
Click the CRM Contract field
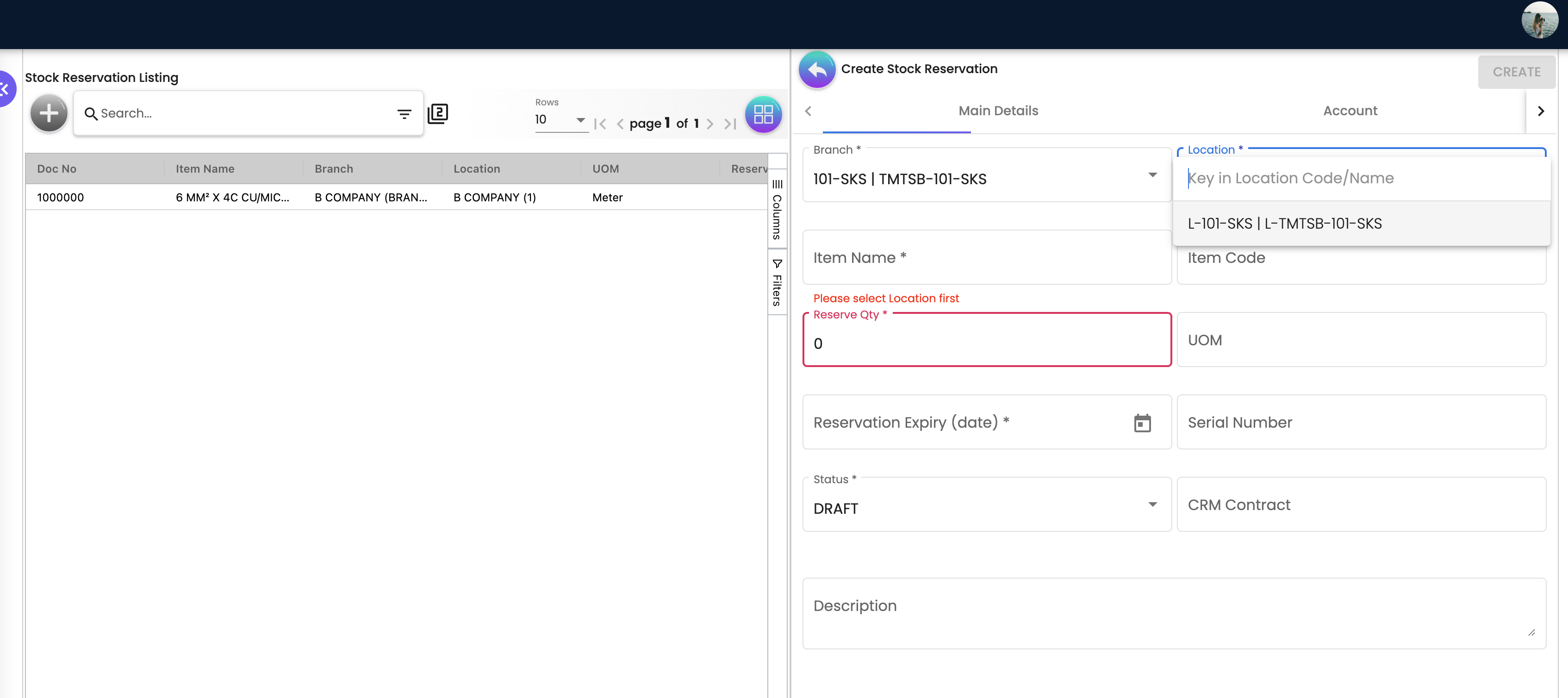(1361, 505)
